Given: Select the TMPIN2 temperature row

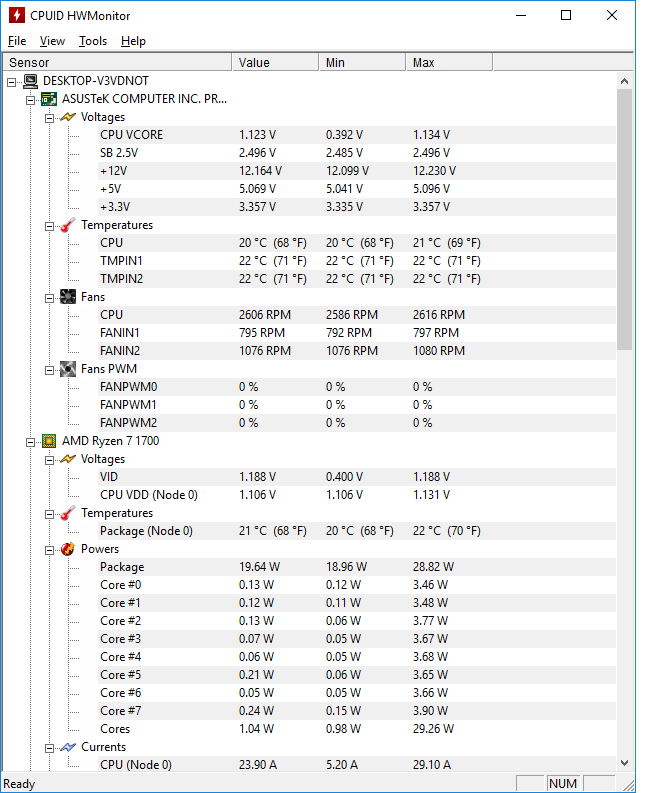Looking at the screenshot, I should tap(357, 279).
